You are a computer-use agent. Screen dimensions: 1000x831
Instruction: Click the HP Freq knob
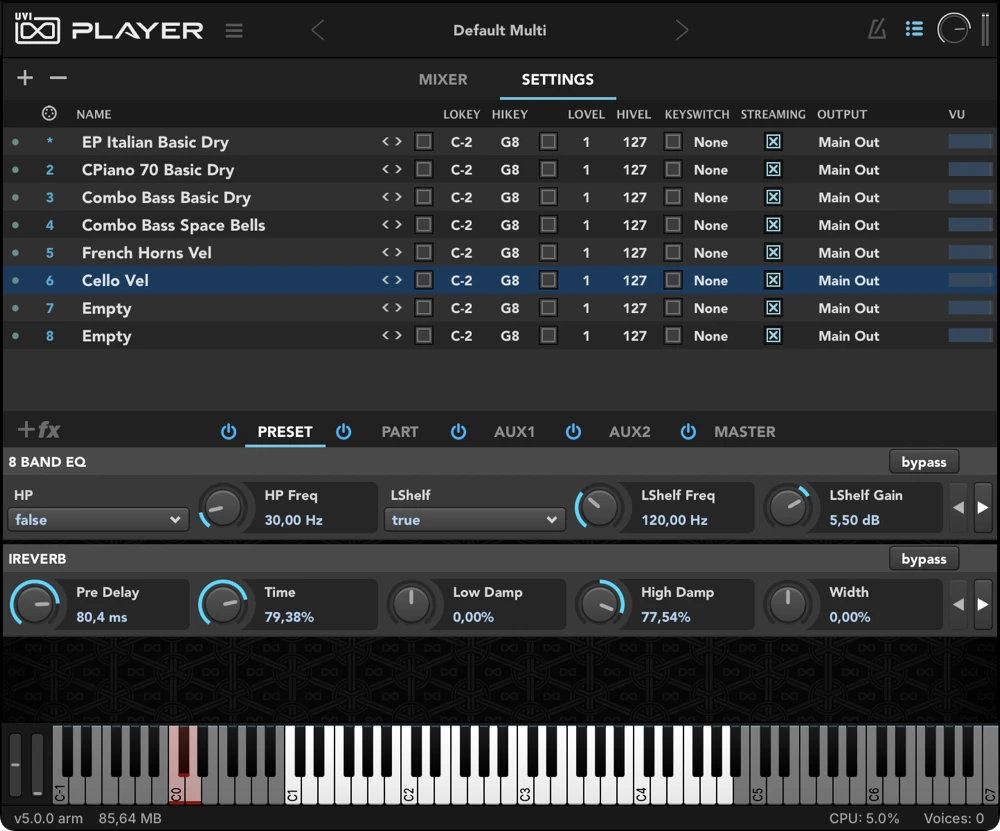223,508
